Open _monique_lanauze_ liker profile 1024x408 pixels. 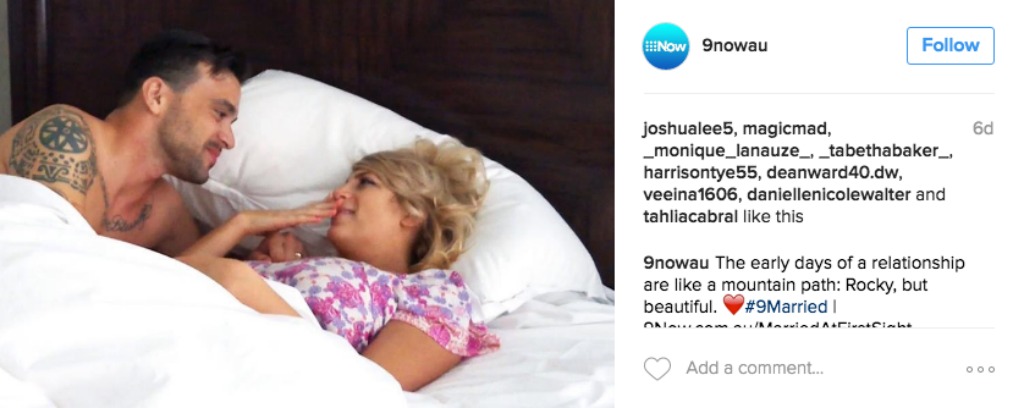[x=724, y=151]
